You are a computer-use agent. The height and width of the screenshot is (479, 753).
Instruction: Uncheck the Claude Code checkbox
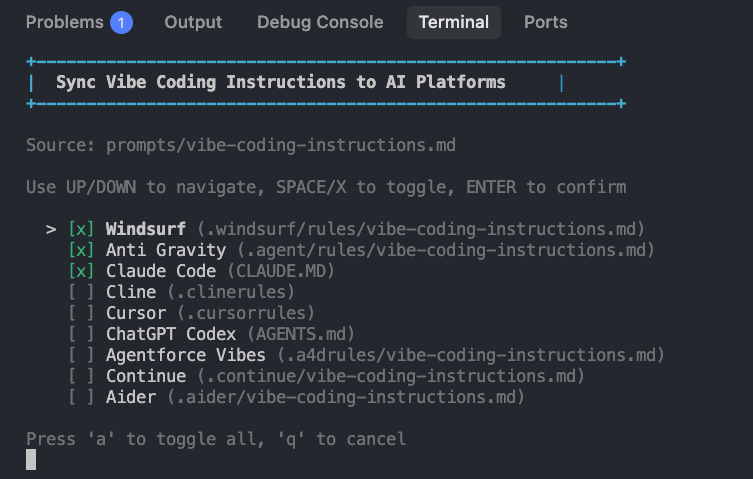tap(81, 271)
